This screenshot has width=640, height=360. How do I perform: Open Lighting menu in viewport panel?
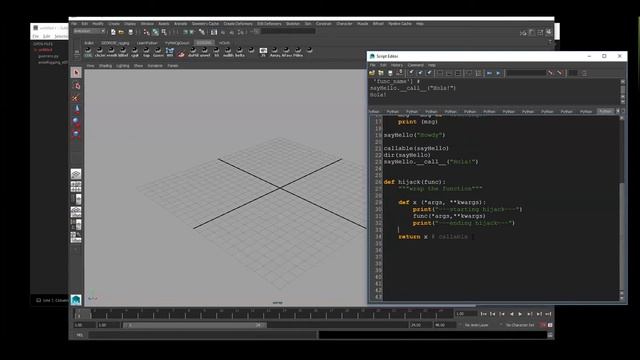122,65
